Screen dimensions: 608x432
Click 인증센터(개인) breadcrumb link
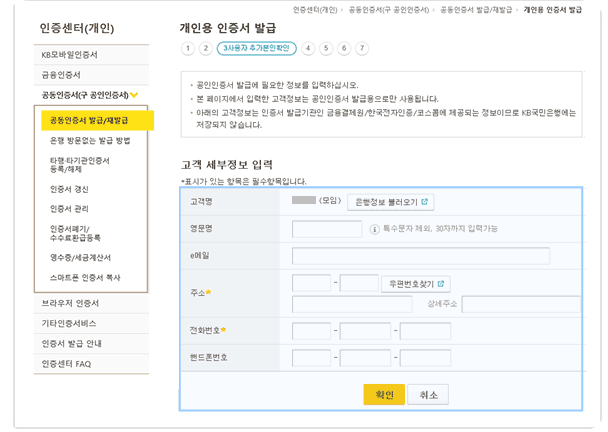tap(315, 10)
